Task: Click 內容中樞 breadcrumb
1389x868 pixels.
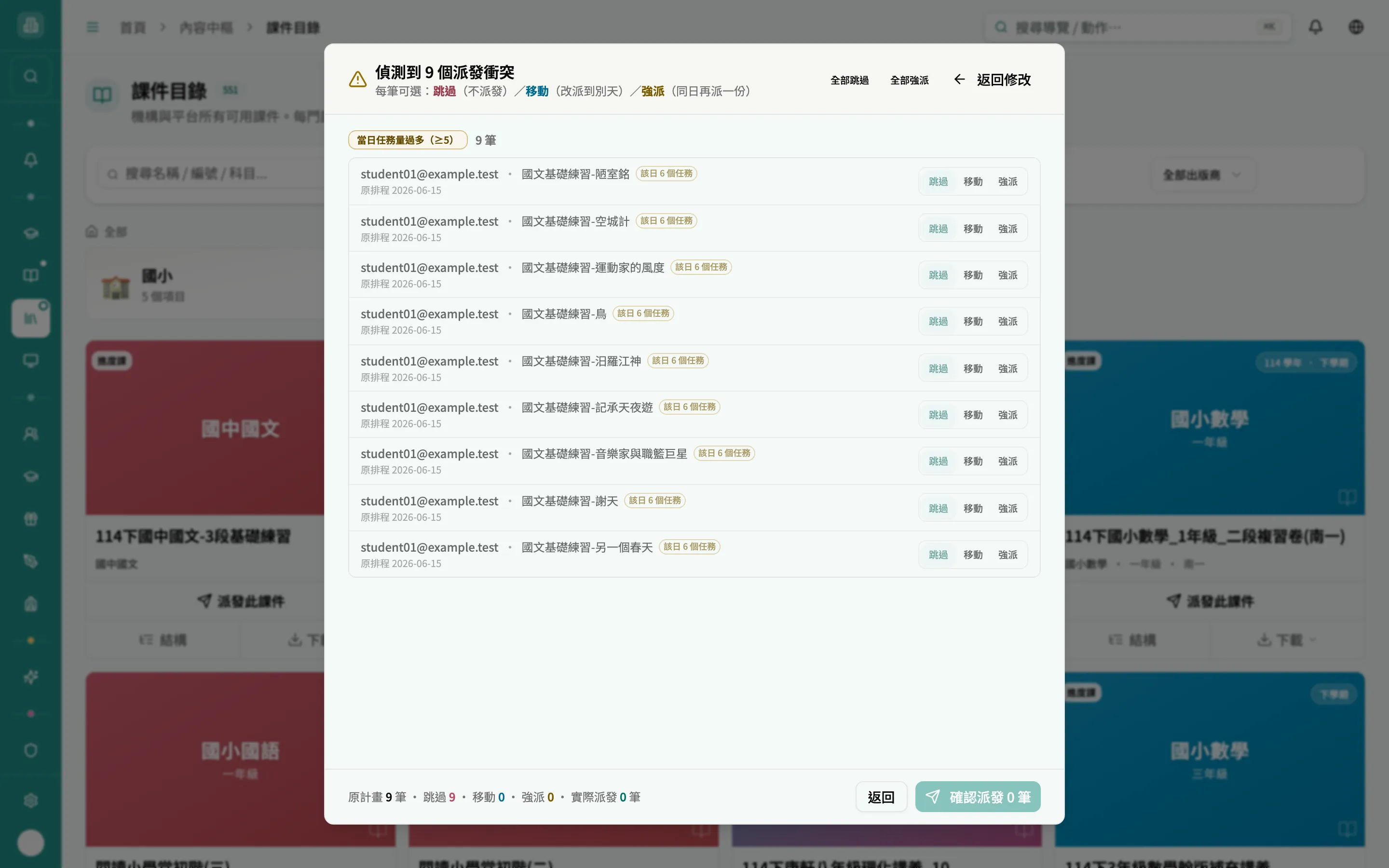Action: [x=206, y=27]
